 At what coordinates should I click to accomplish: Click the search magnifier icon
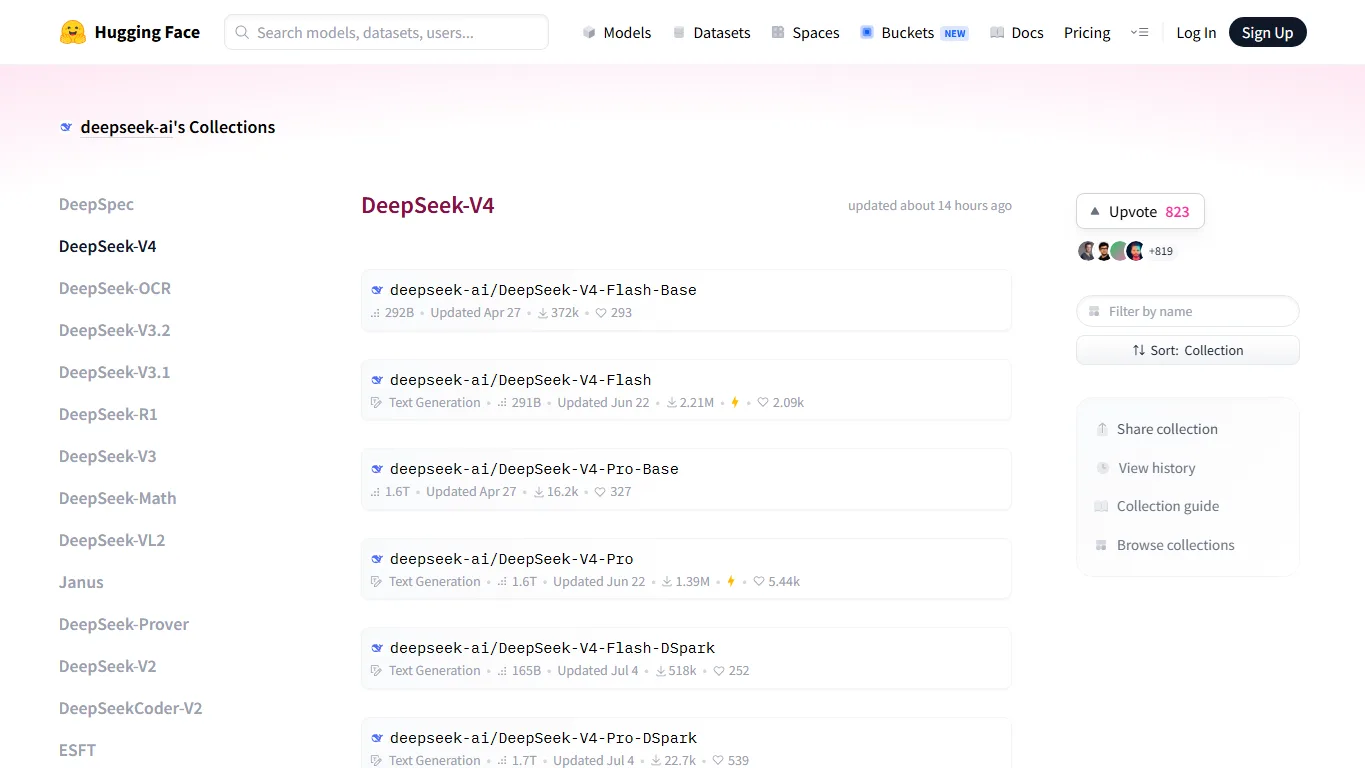242,32
